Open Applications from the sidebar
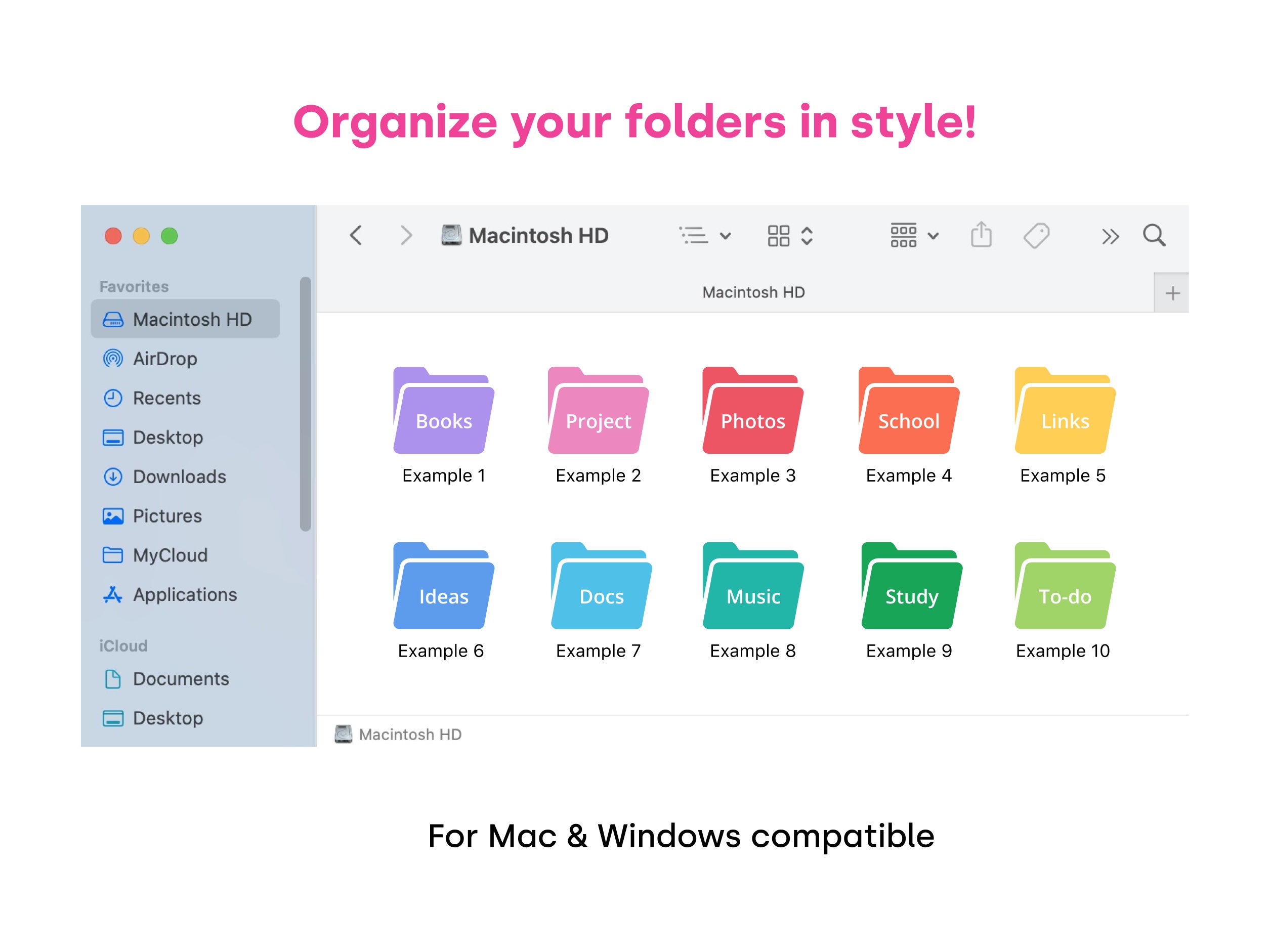Screen dimensions: 1270x952 185,594
